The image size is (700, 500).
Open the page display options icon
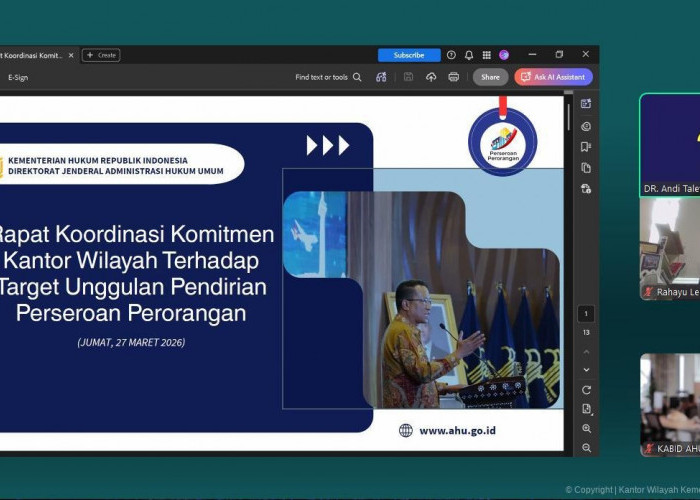coord(587,409)
